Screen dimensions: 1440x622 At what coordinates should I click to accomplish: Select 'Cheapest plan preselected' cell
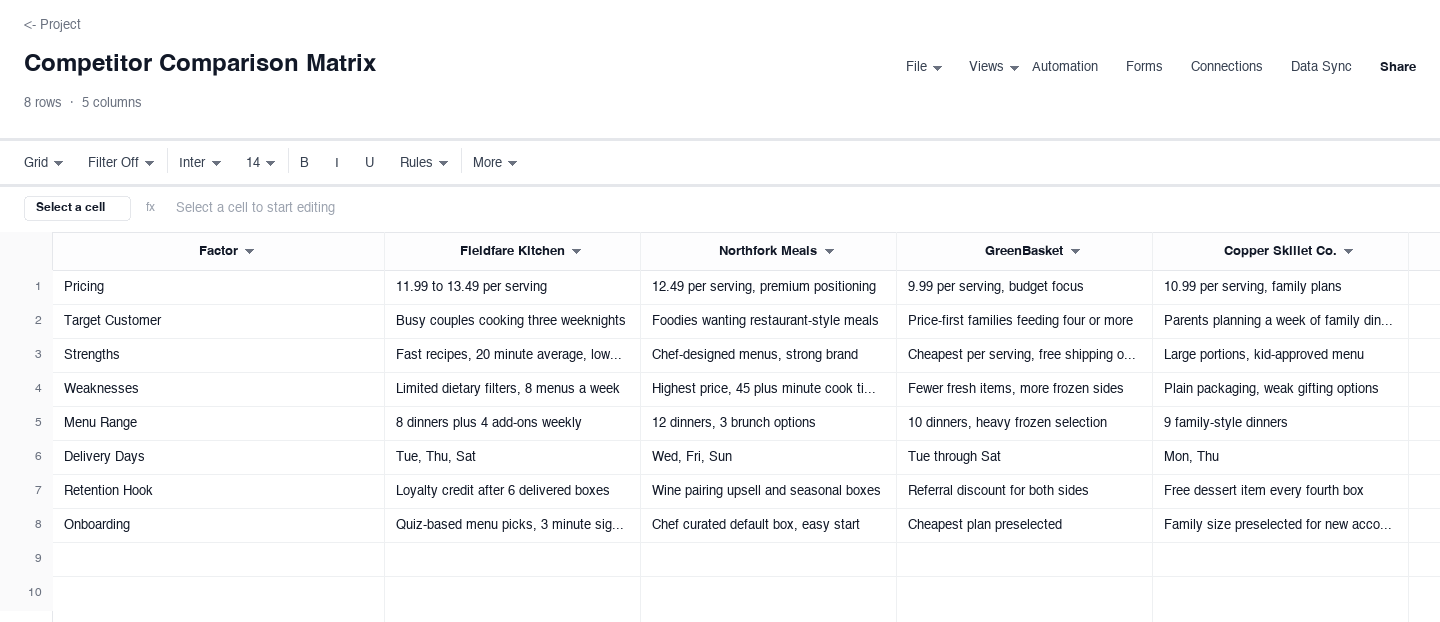(x=1024, y=525)
